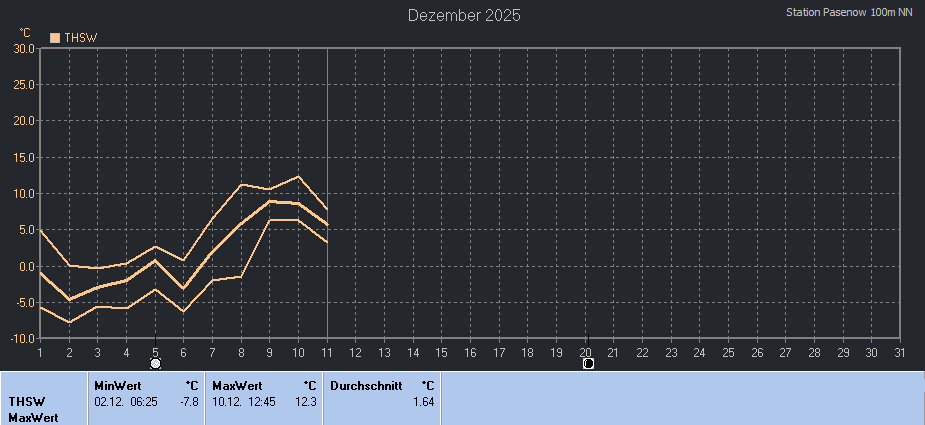Click the THSW MaxWert row label
Screen dimensions: 925x425
point(33,409)
